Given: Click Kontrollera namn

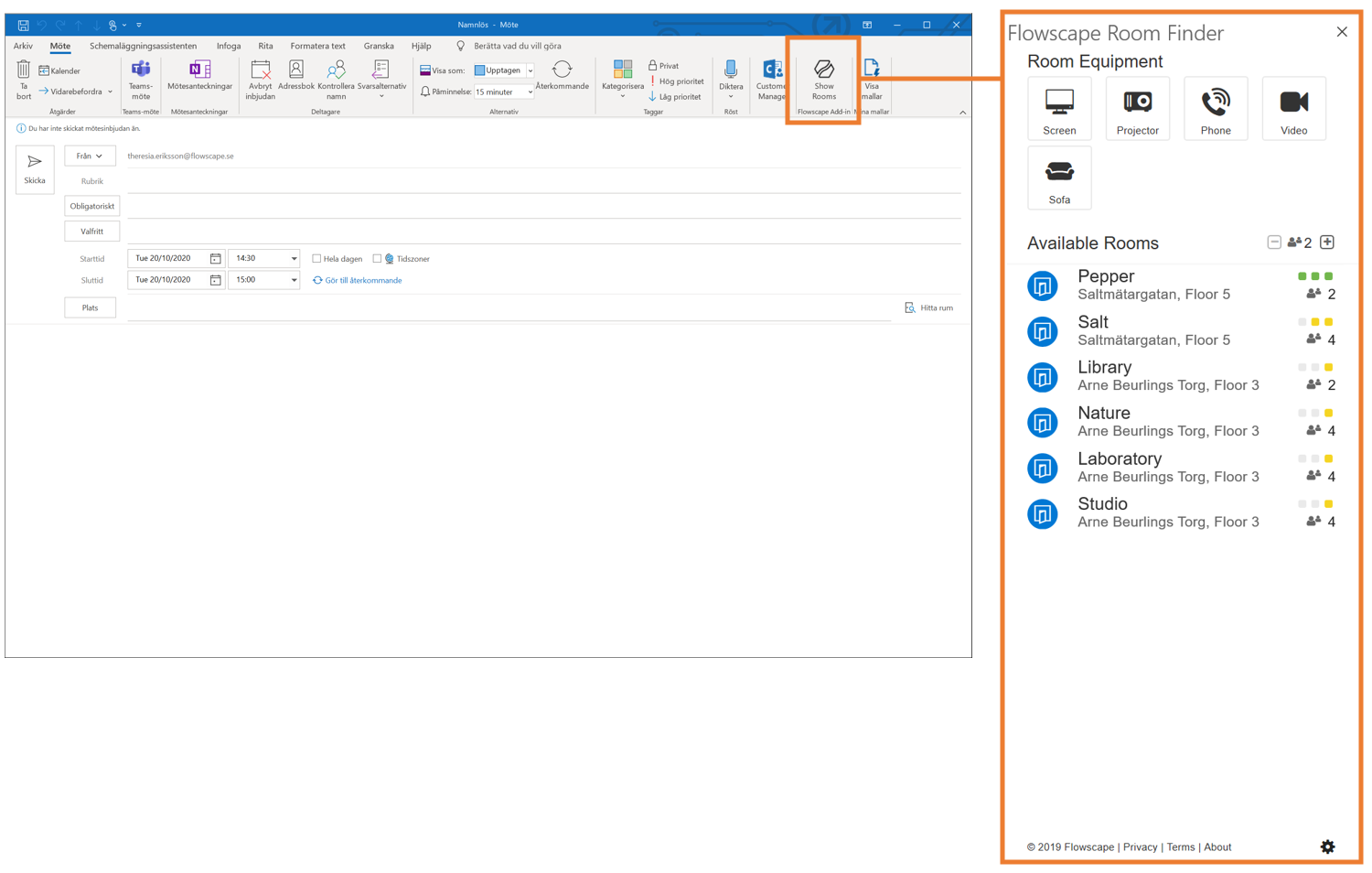Looking at the screenshot, I should (x=336, y=80).
